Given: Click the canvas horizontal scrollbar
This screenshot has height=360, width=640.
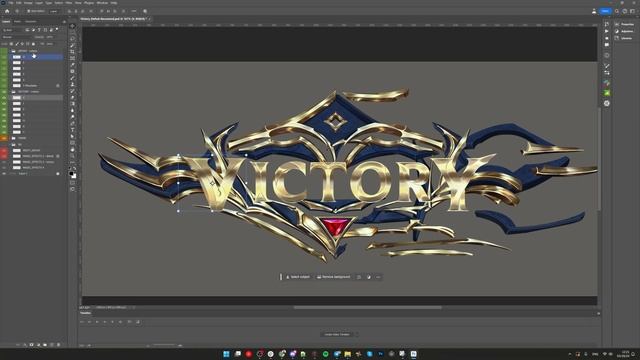Looking at the screenshot, I should [367, 307].
